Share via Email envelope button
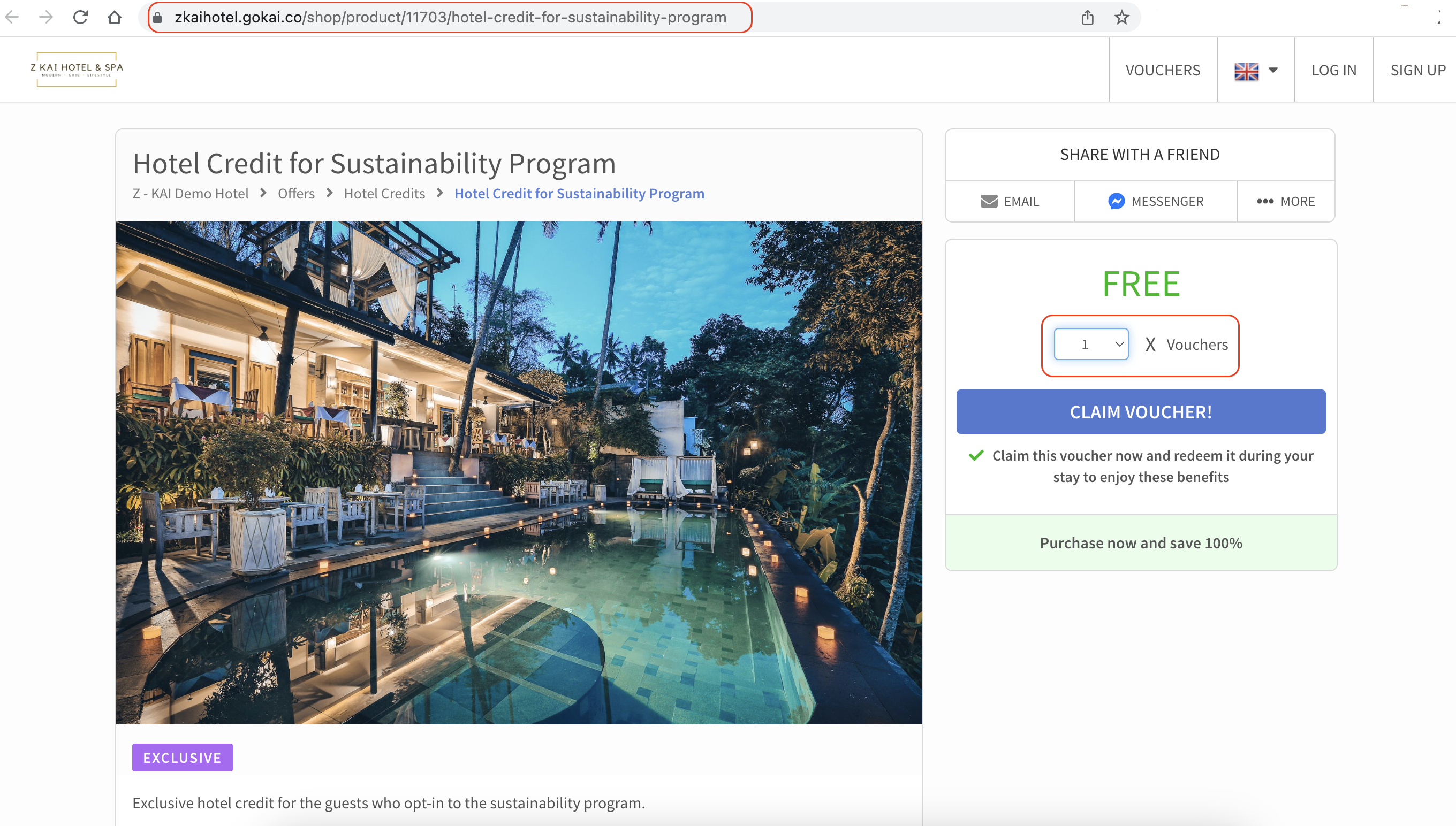 (x=1009, y=201)
